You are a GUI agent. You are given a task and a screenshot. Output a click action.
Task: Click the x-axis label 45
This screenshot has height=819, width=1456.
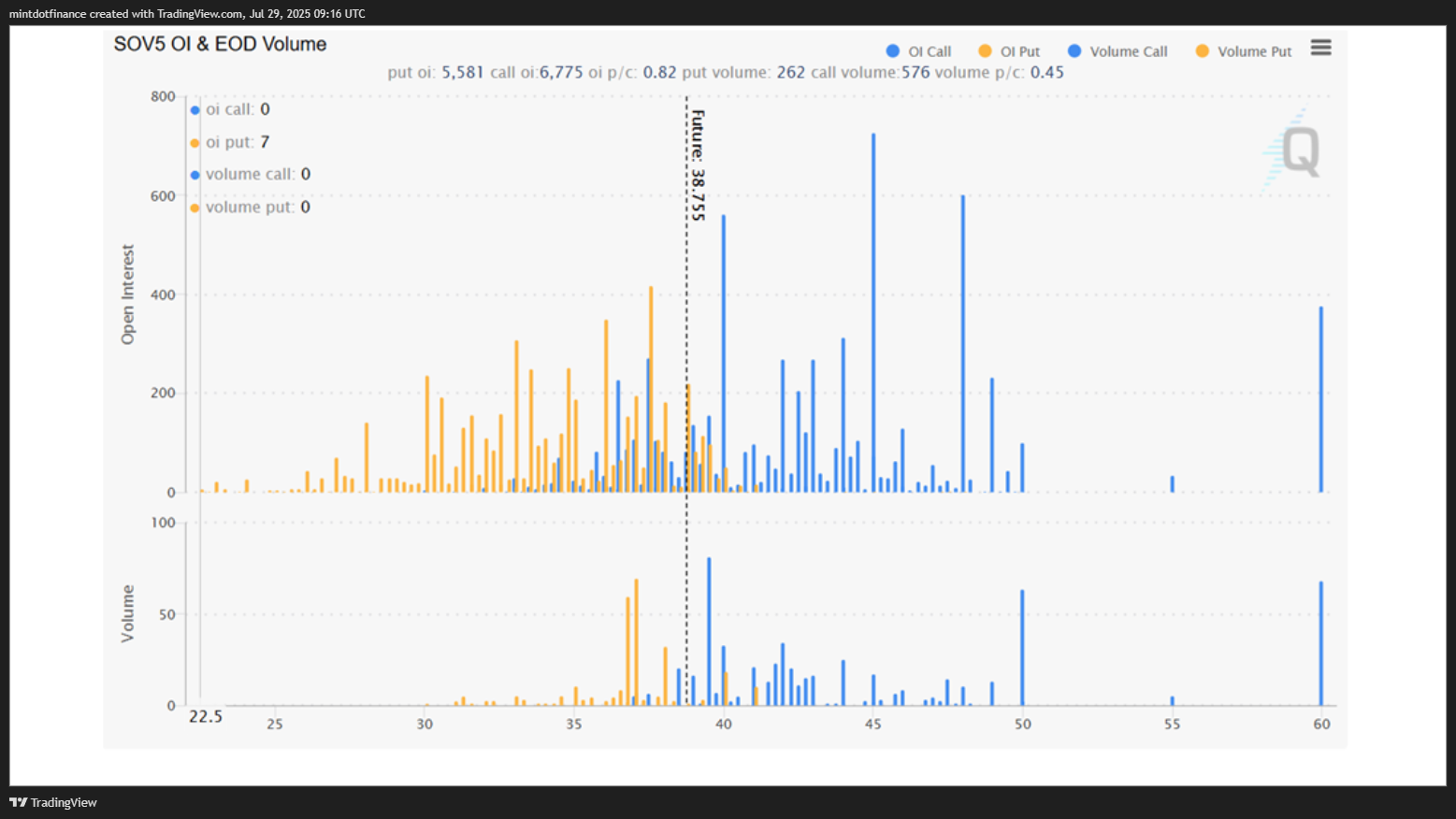pos(872,724)
